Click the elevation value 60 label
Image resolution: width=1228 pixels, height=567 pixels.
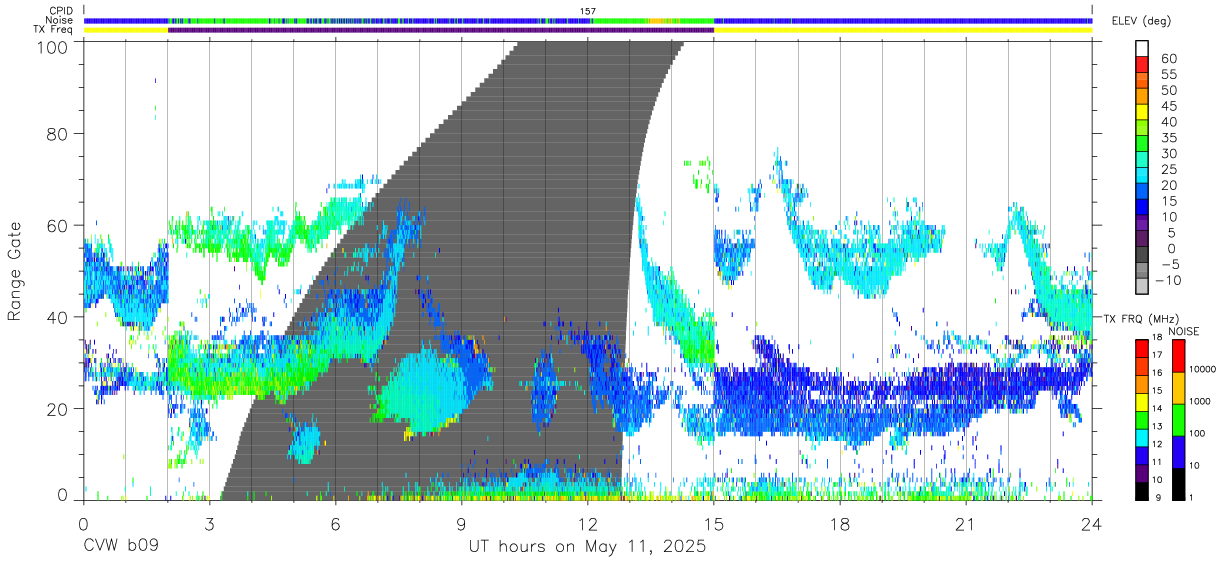1168,58
